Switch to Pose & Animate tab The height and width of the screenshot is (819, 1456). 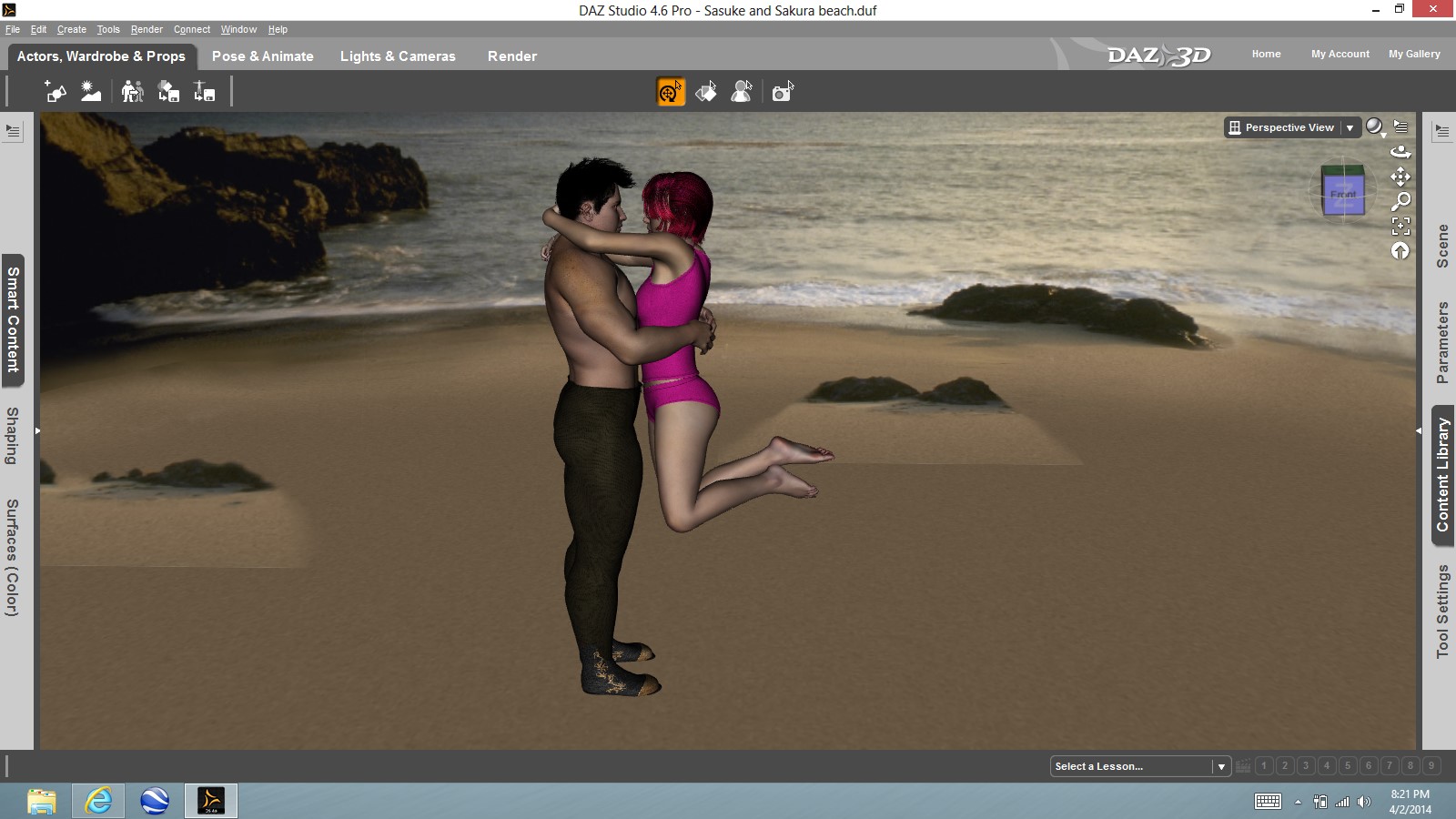tap(263, 56)
